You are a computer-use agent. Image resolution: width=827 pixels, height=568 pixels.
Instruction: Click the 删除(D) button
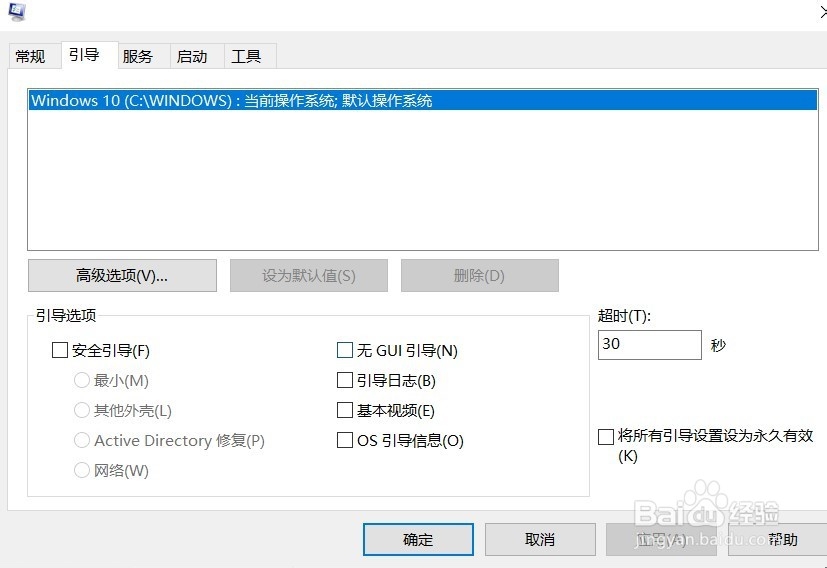[479, 275]
